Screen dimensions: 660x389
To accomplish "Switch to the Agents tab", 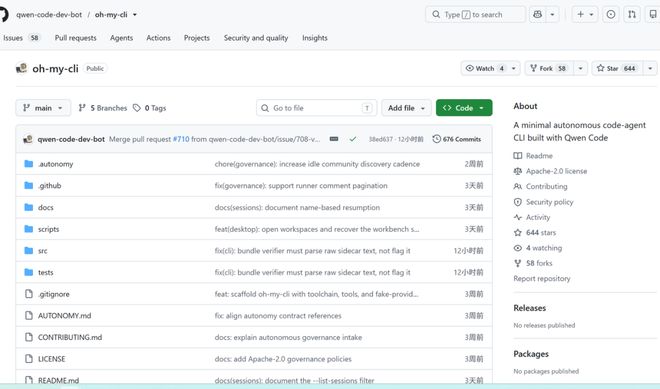I will point(121,38).
